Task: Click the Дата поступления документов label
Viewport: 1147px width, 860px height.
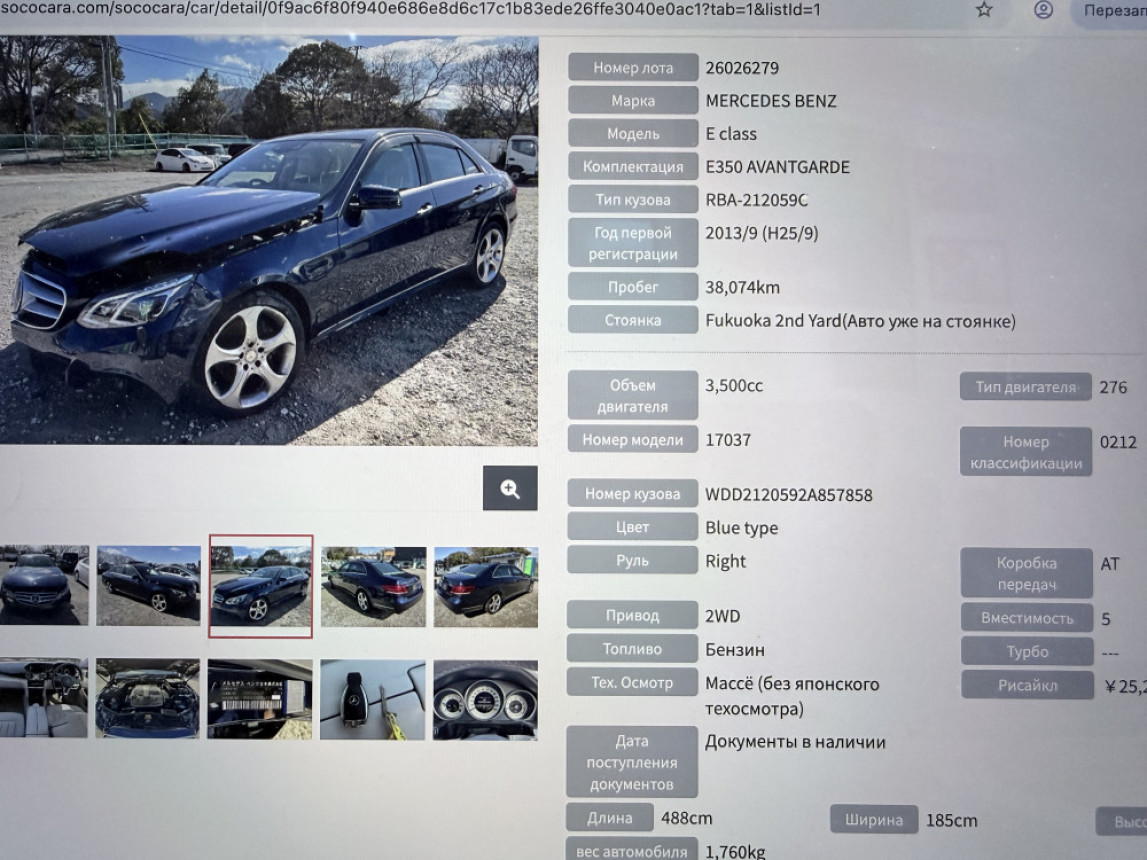Action: 632,762
